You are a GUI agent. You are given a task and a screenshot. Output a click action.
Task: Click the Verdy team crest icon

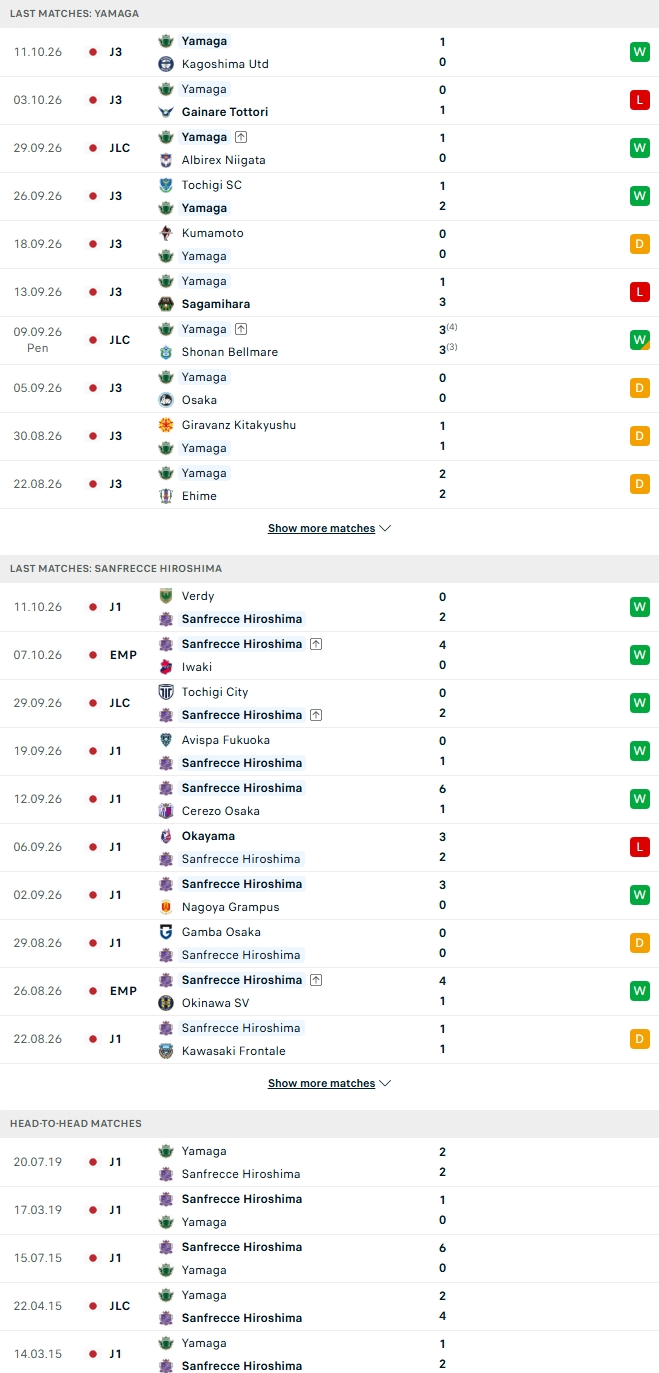(x=166, y=596)
